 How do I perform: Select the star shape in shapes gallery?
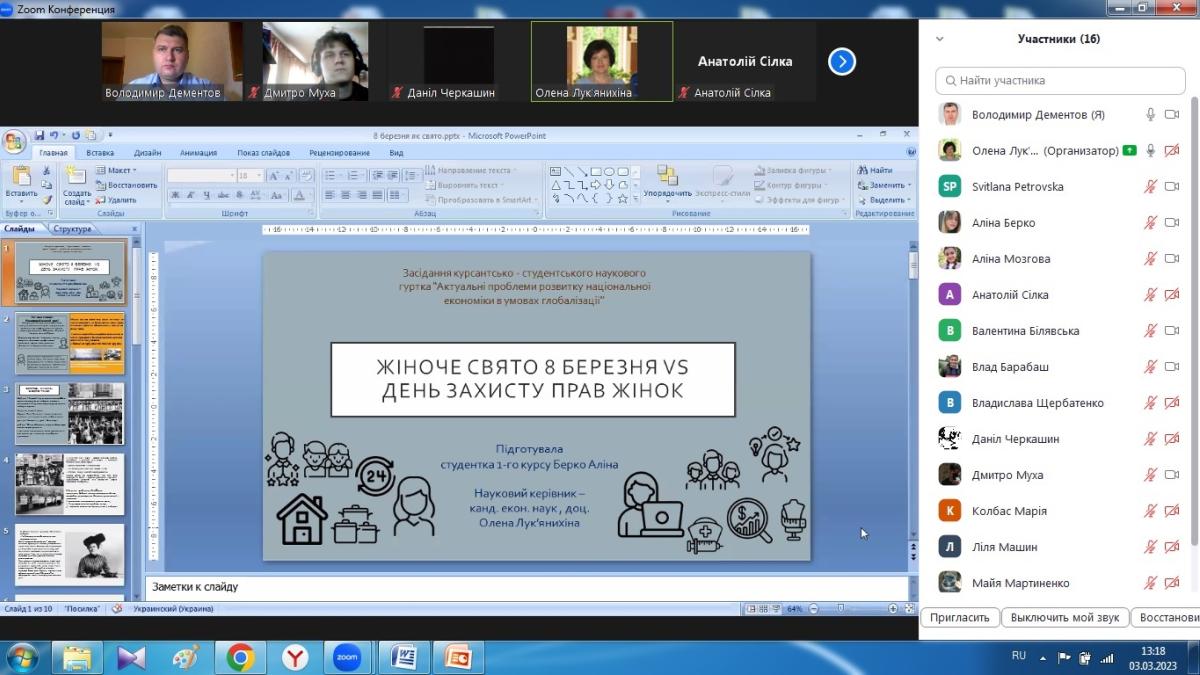click(623, 198)
